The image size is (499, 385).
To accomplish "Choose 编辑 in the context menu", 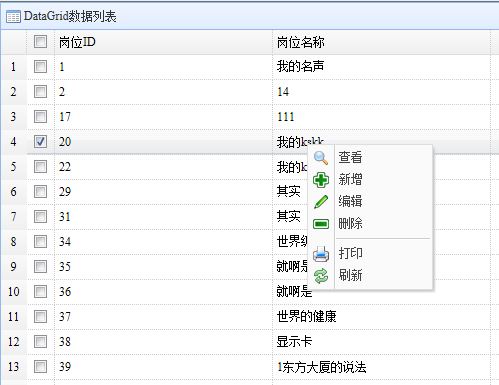I will pyautogui.click(x=350, y=201).
